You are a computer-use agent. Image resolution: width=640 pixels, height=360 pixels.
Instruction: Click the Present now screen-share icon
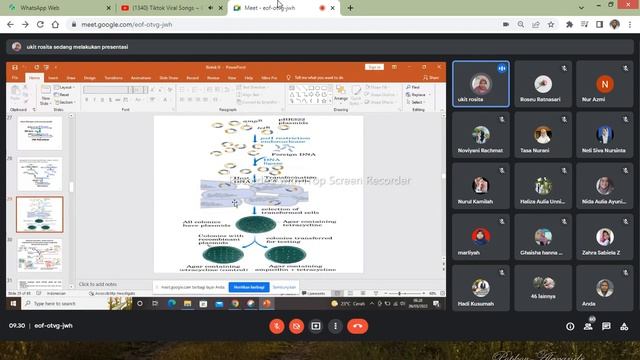tap(316, 326)
